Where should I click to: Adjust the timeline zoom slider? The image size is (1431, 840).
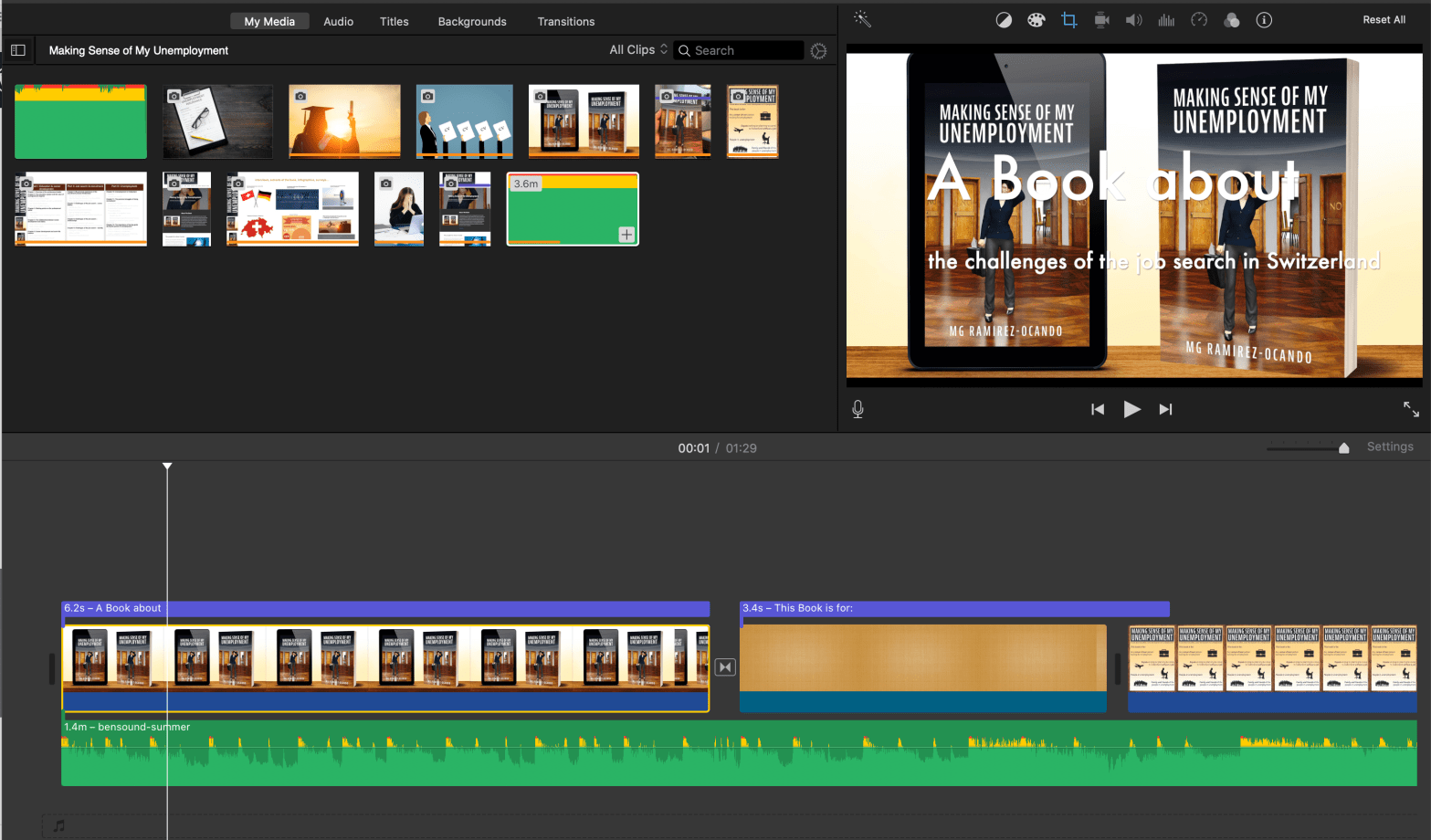pyautogui.click(x=1343, y=447)
